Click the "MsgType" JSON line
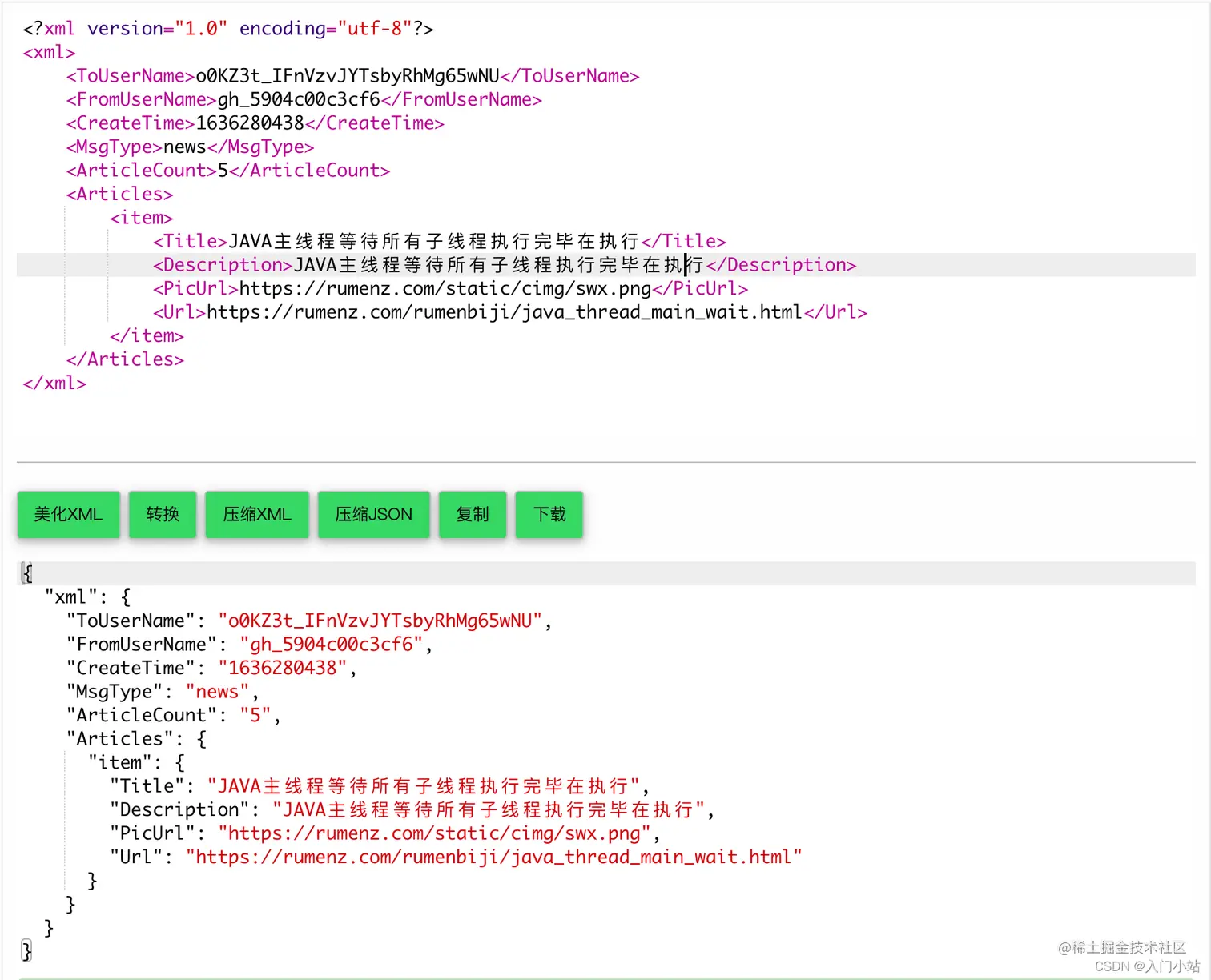The width and height of the screenshot is (1211, 980). click(x=163, y=692)
